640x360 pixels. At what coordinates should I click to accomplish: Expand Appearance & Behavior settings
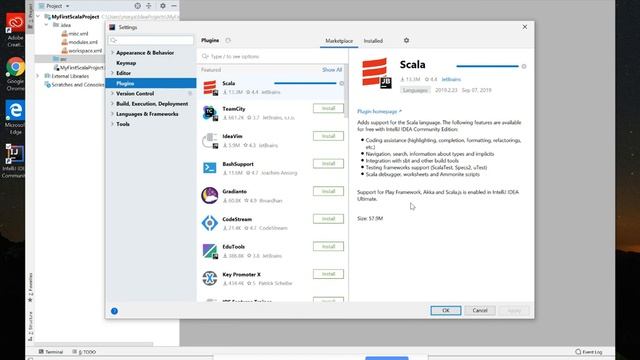click(113, 53)
